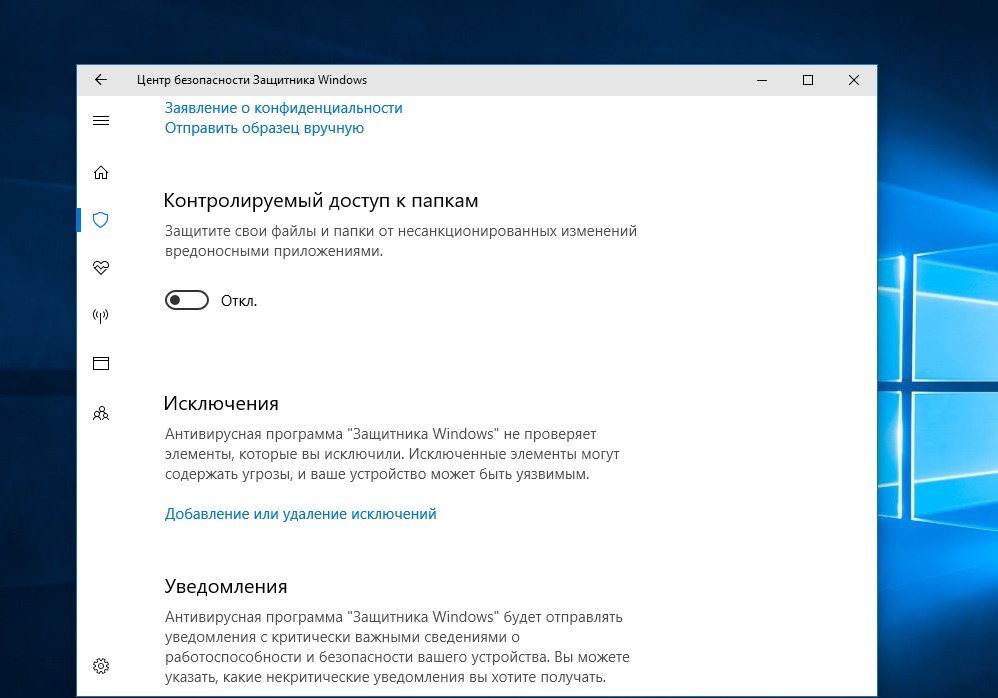Click Отправить образец вручную link
The image size is (998, 698).
[264, 128]
